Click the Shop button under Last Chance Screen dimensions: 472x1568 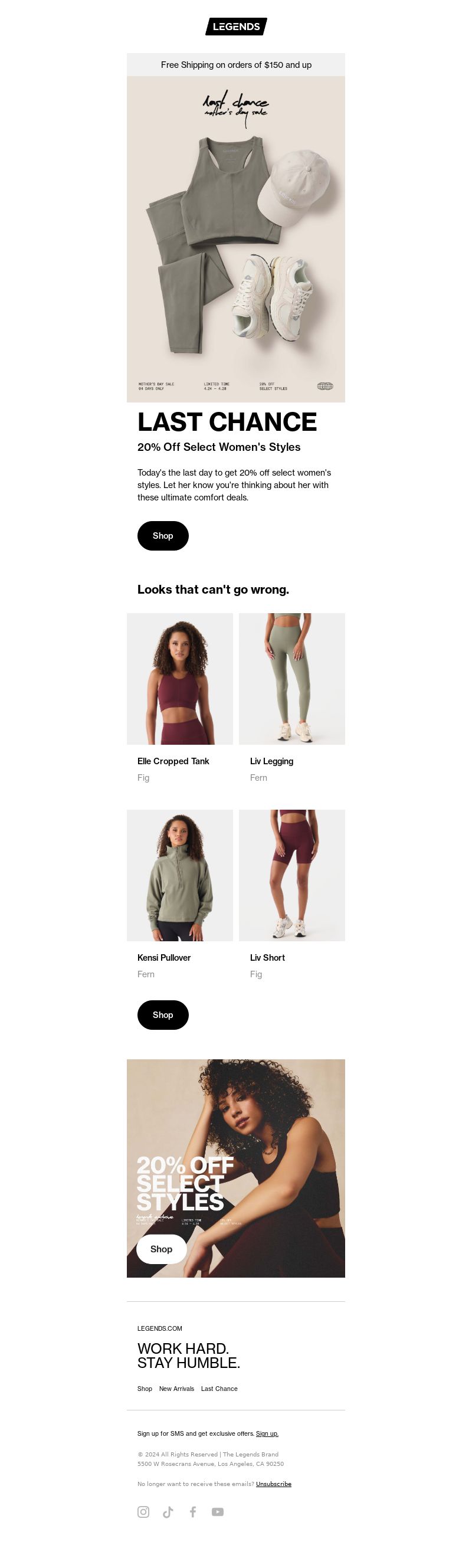pyautogui.click(x=163, y=536)
